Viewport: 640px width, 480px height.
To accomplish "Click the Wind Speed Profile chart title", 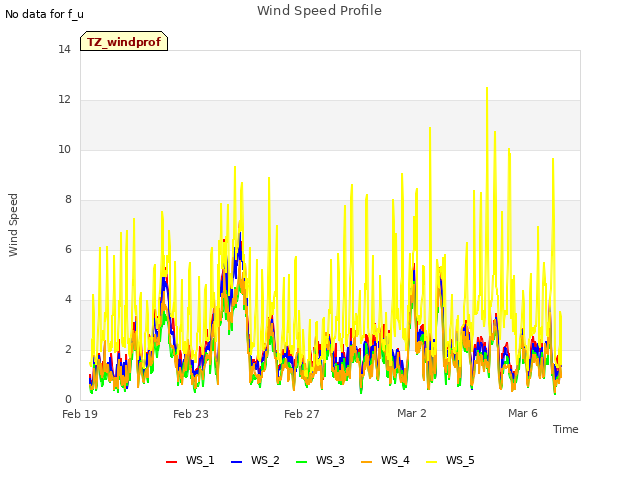I will point(319,11).
